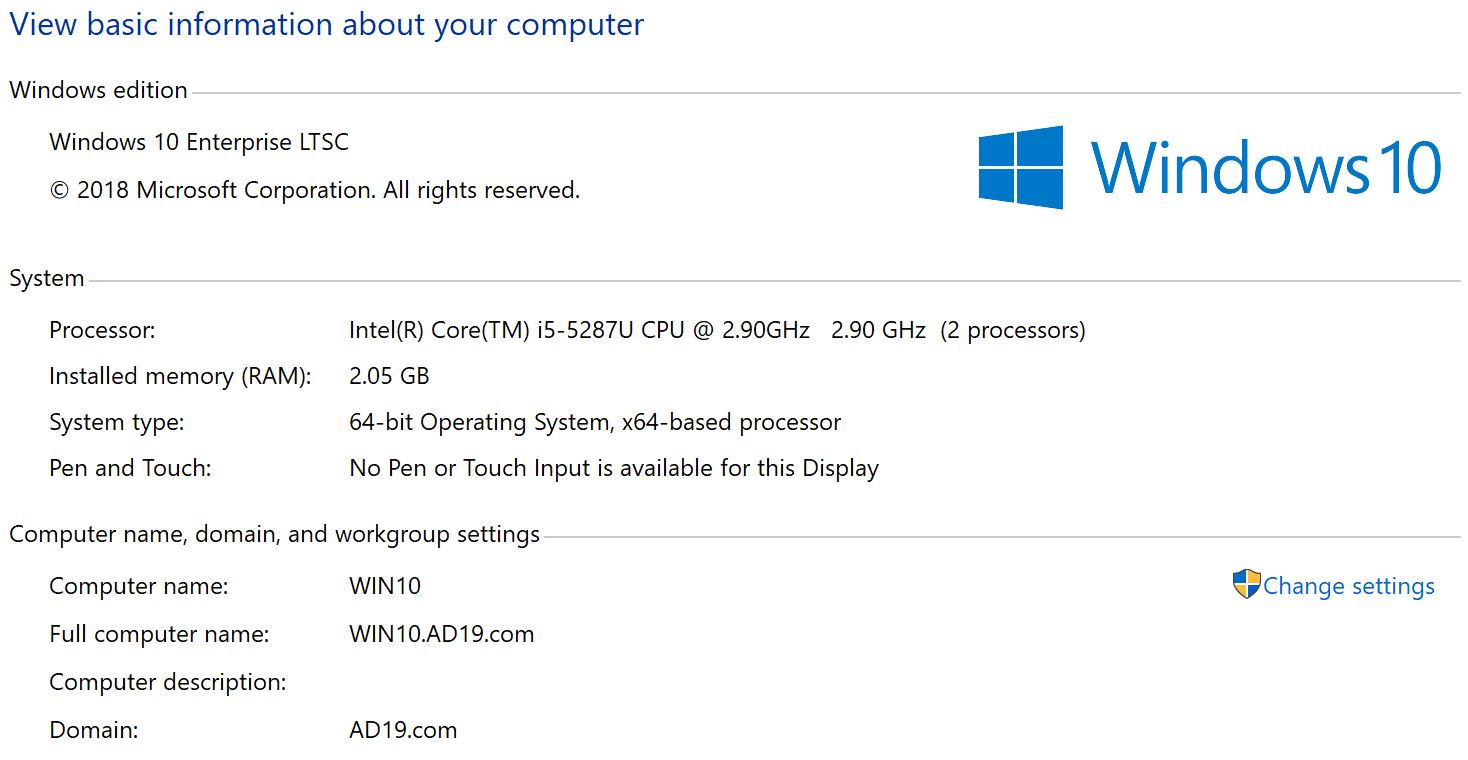Viewport: 1468px width, 760px height.
Task: Click the Processor label
Action: pyautogui.click(x=102, y=330)
